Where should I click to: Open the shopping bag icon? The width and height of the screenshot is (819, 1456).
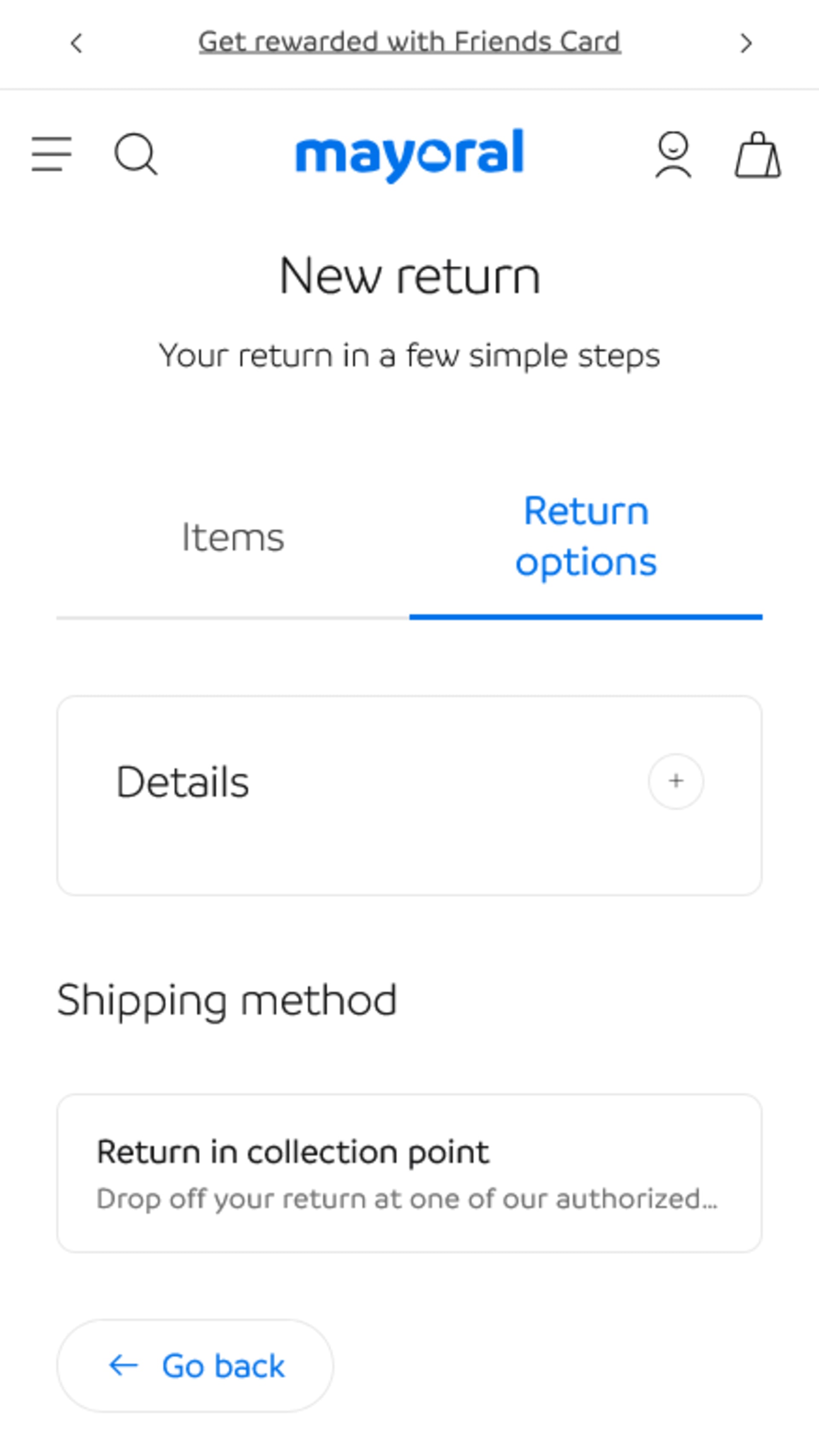tap(758, 155)
